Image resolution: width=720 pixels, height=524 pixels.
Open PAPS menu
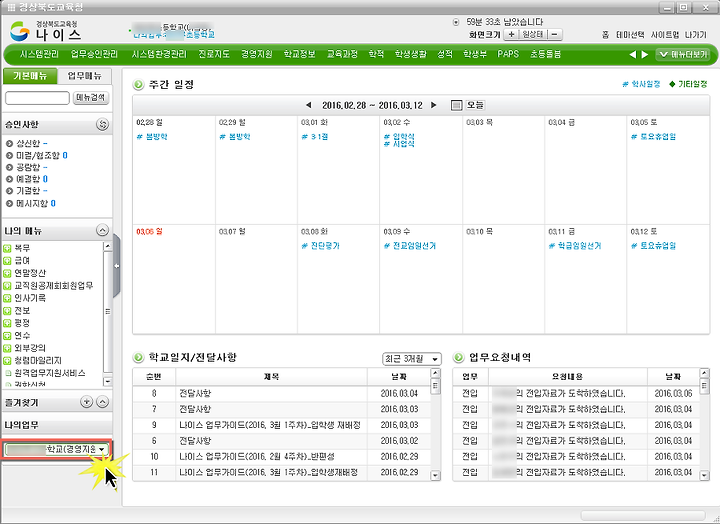pyautogui.click(x=508, y=54)
